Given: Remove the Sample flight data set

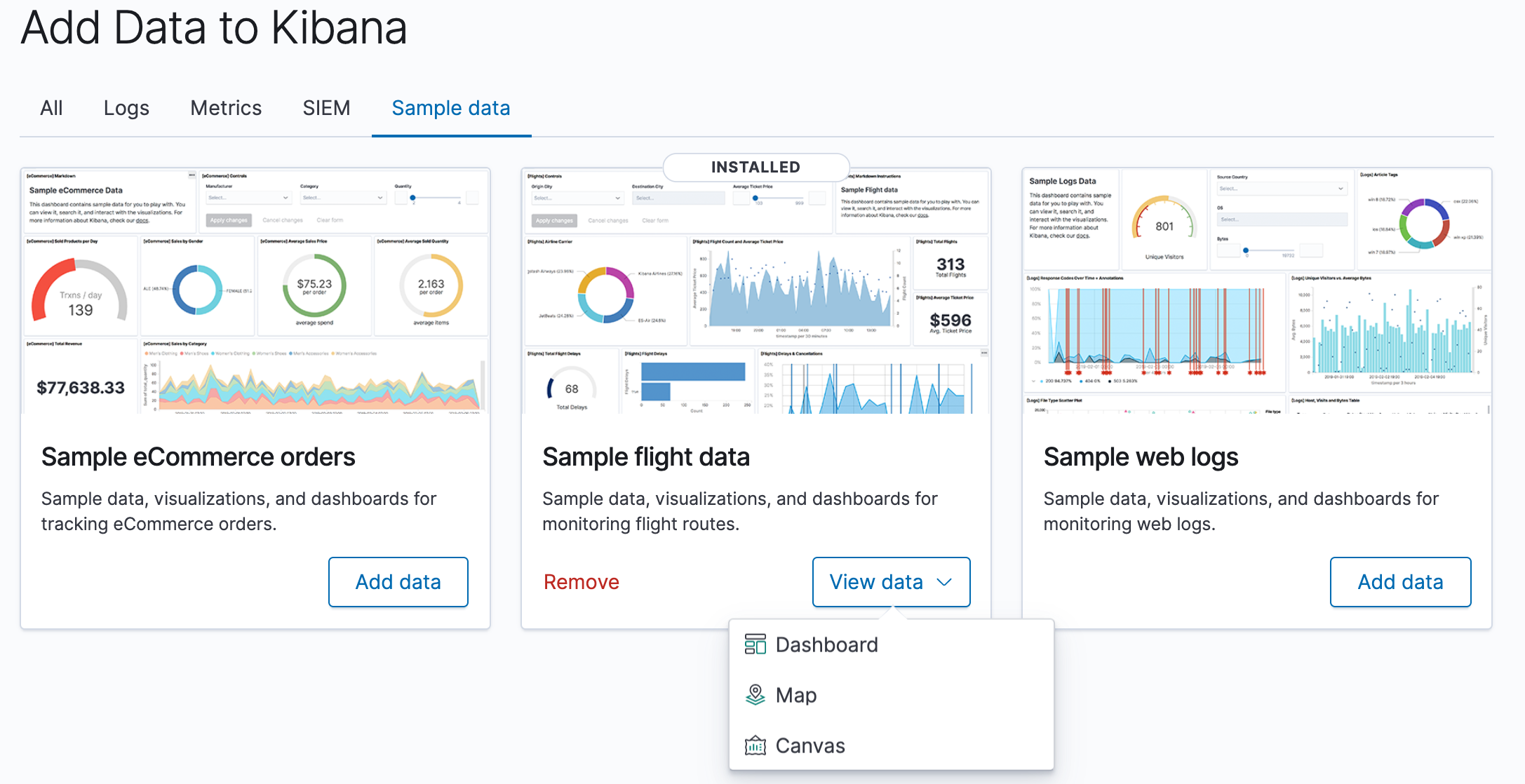Looking at the screenshot, I should coord(582,582).
